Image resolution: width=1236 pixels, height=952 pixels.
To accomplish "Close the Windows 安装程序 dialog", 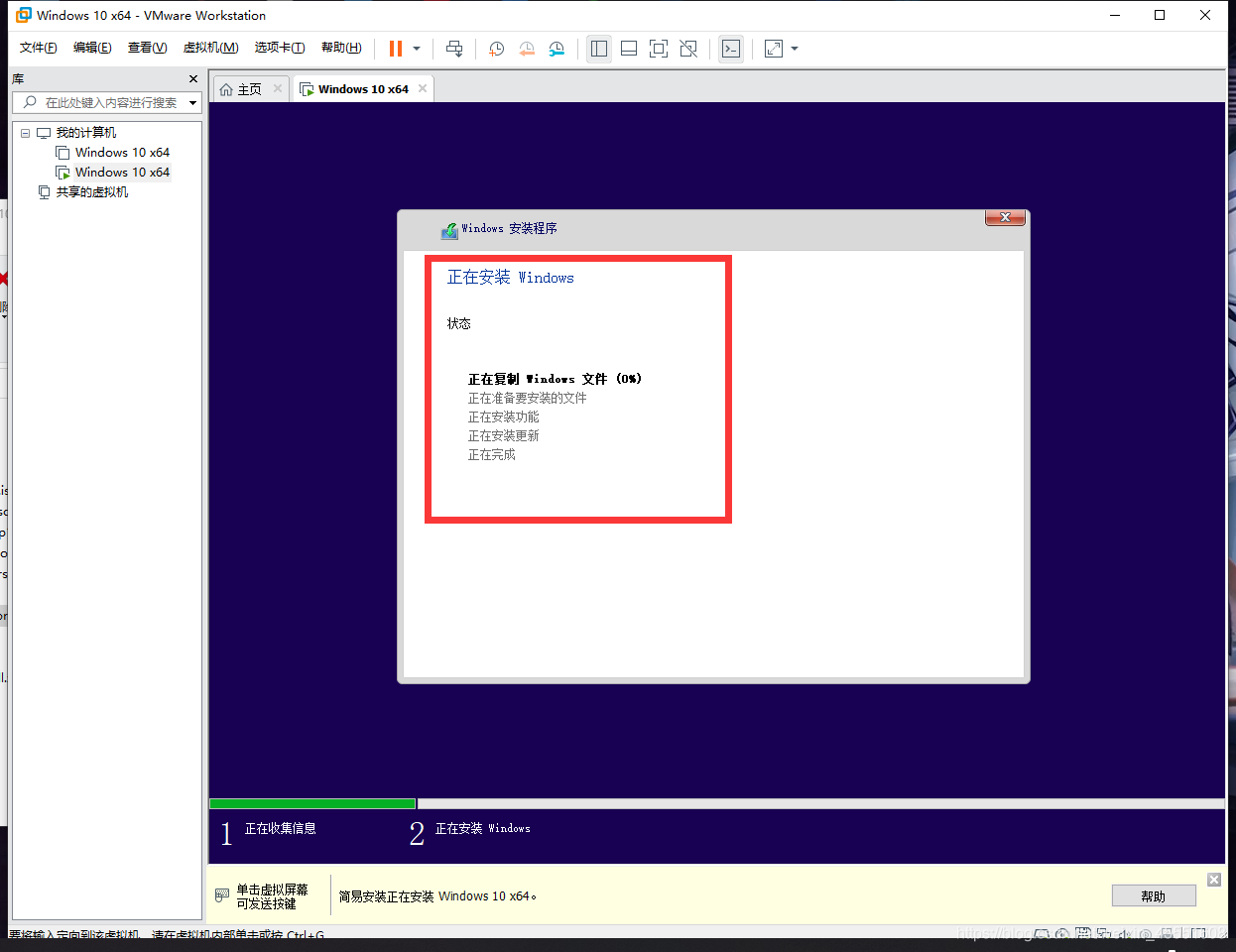I will pyautogui.click(x=1005, y=217).
